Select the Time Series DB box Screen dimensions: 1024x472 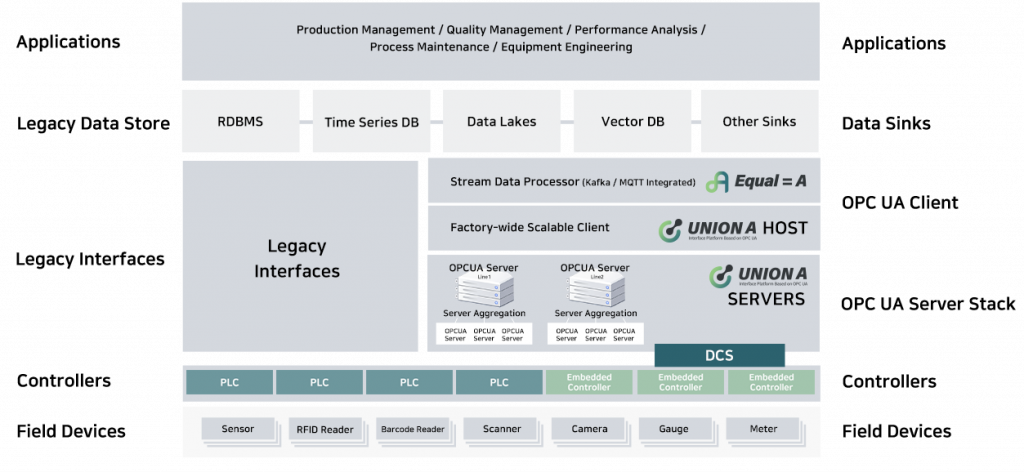[x=371, y=122]
